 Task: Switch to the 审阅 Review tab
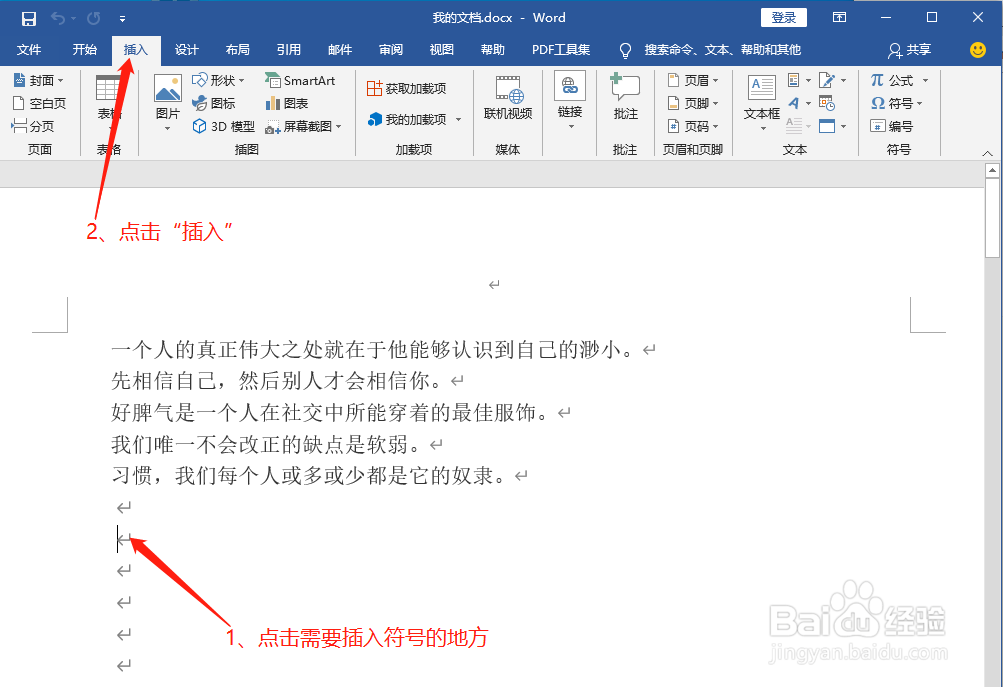click(391, 50)
